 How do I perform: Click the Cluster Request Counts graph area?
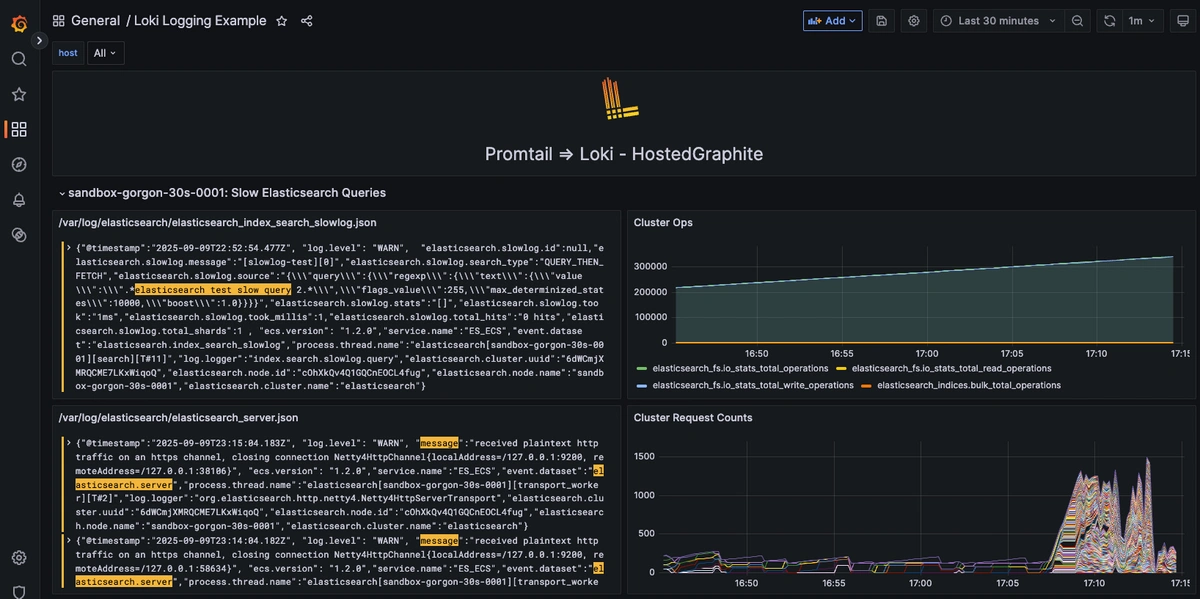pos(920,510)
